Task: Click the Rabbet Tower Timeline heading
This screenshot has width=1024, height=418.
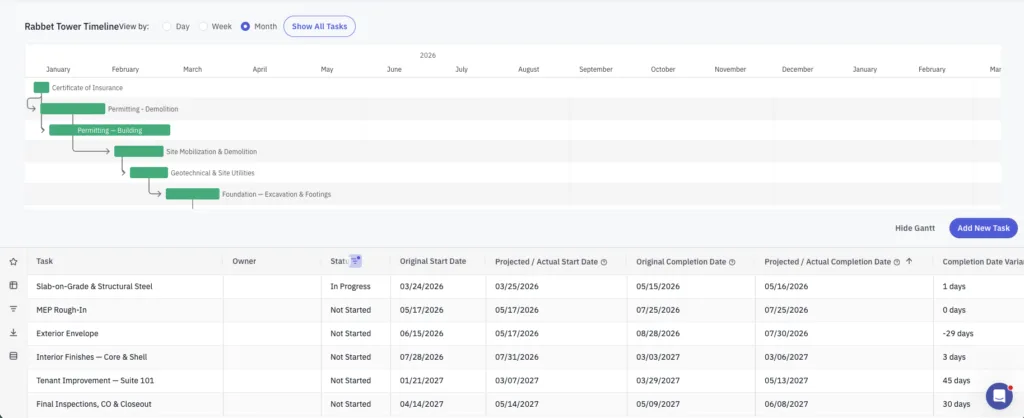Action: pyautogui.click(x=72, y=27)
